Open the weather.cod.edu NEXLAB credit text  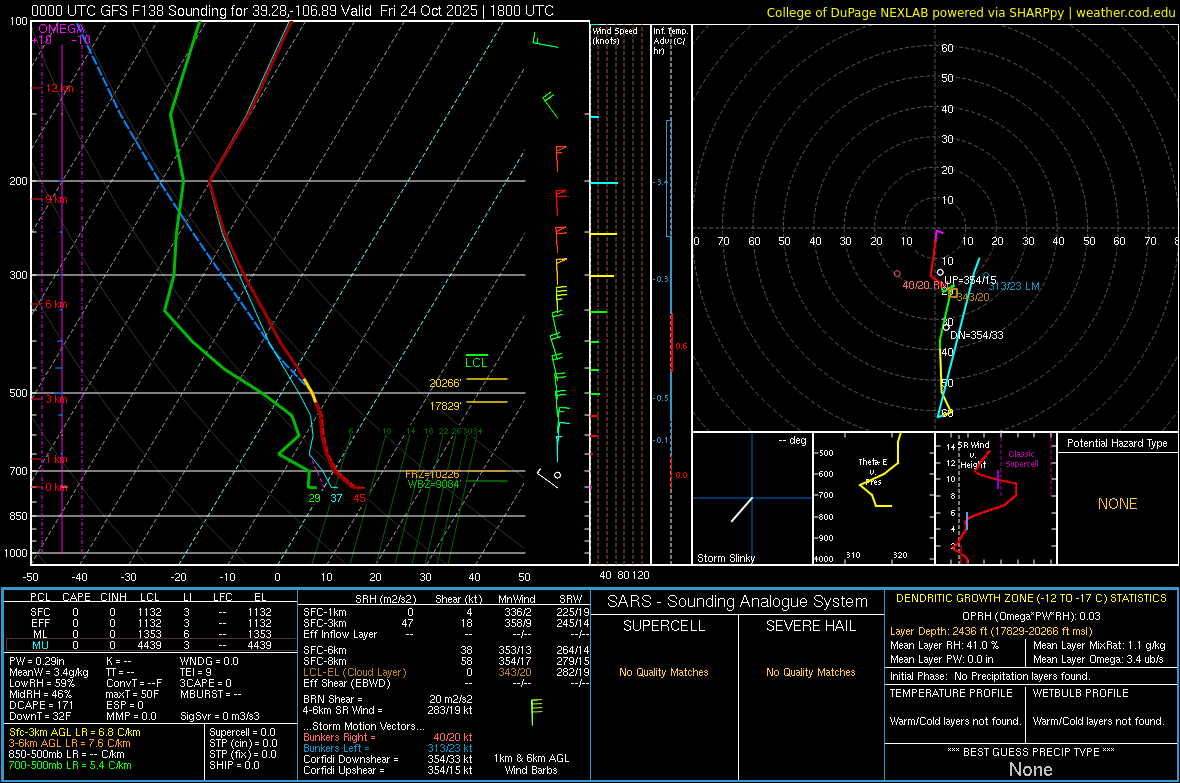pyautogui.click(x=970, y=12)
